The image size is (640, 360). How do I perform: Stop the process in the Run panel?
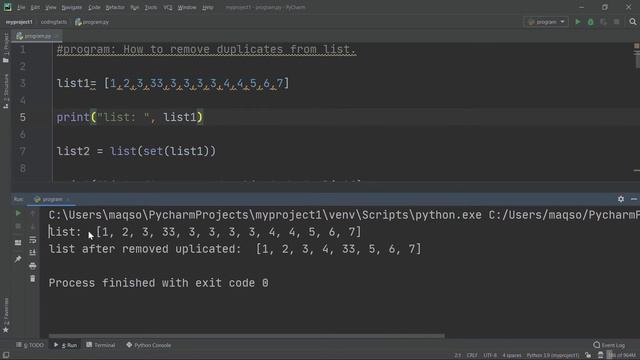18,226
